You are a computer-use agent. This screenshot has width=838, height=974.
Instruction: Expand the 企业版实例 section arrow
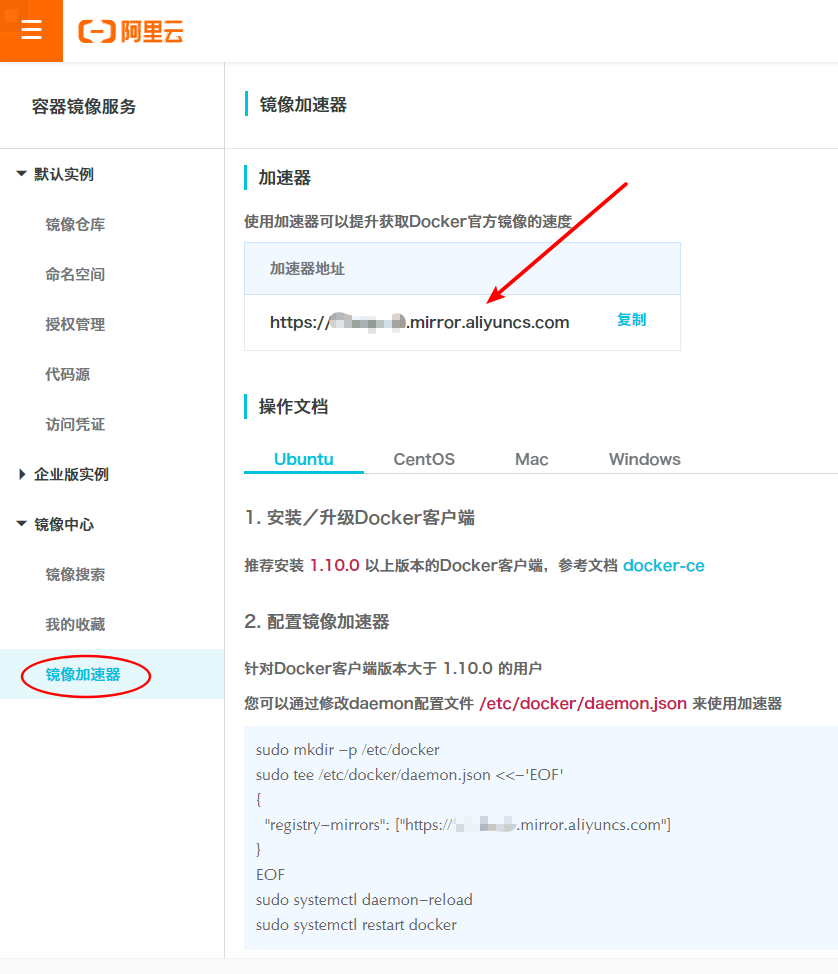(22, 475)
